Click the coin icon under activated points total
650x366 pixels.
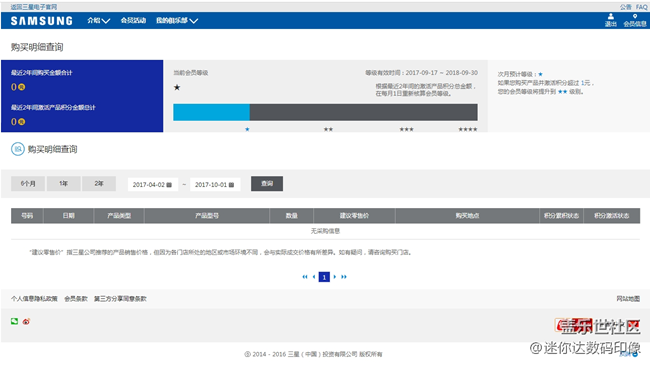coord(22,122)
